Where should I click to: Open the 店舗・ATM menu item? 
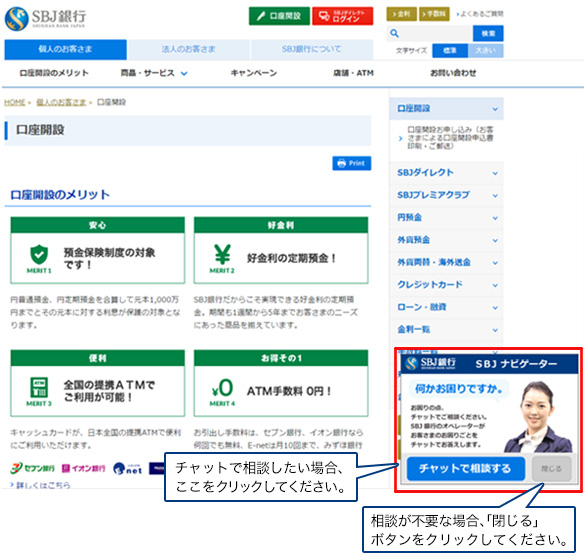tap(353, 73)
